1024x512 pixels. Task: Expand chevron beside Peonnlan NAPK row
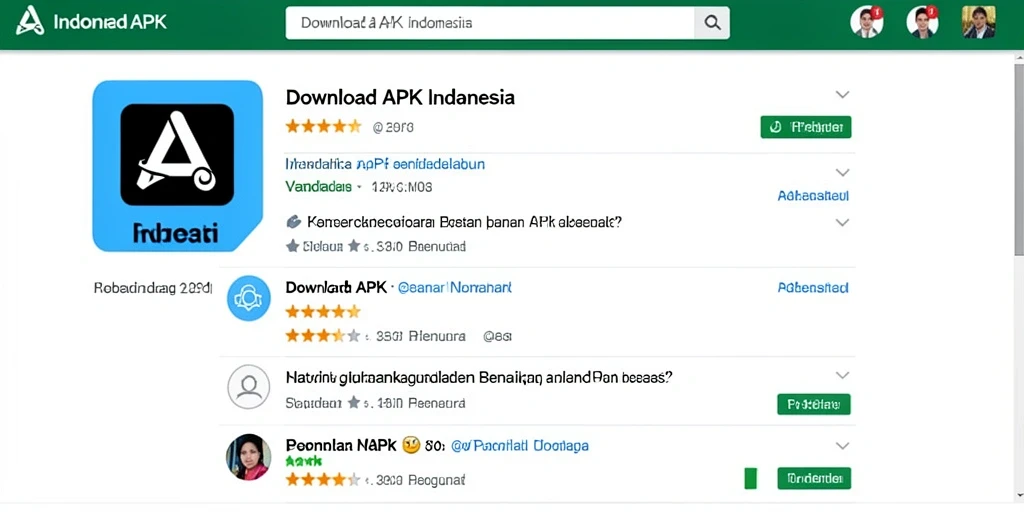842,446
